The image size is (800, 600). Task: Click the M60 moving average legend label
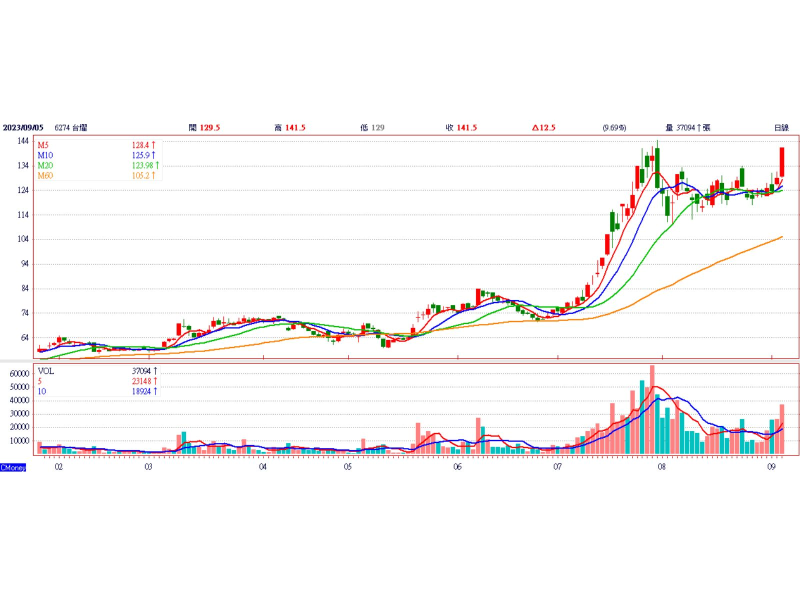(x=45, y=176)
